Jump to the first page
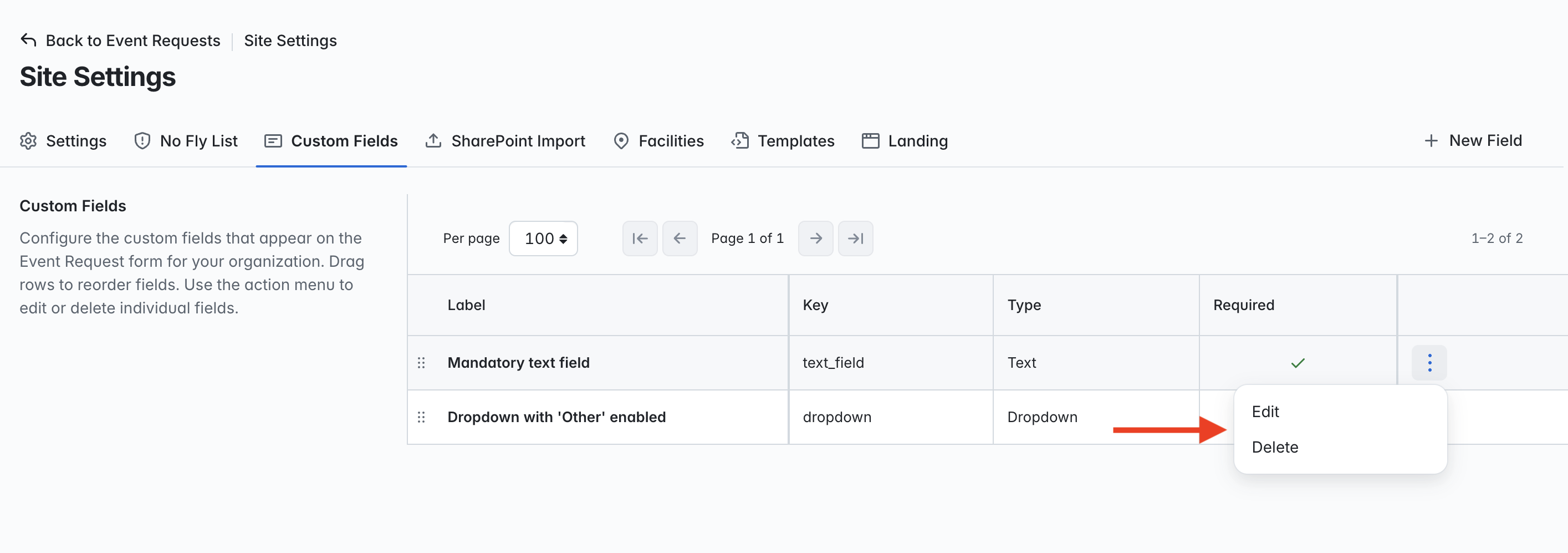The height and width of the screenshot is (553, 1568). tap(640, 238)
